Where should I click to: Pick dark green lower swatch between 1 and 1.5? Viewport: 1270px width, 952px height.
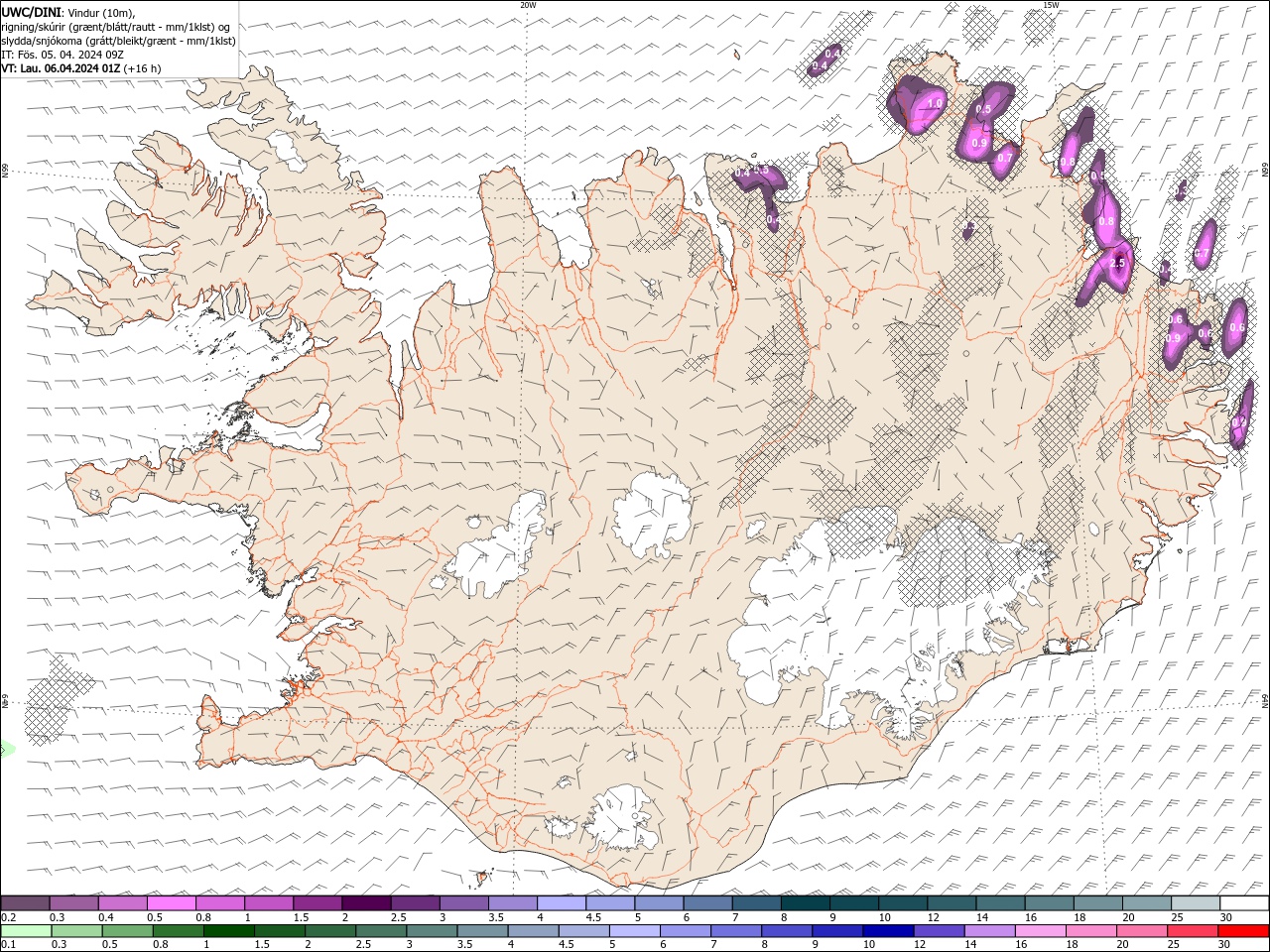[228, 931]
